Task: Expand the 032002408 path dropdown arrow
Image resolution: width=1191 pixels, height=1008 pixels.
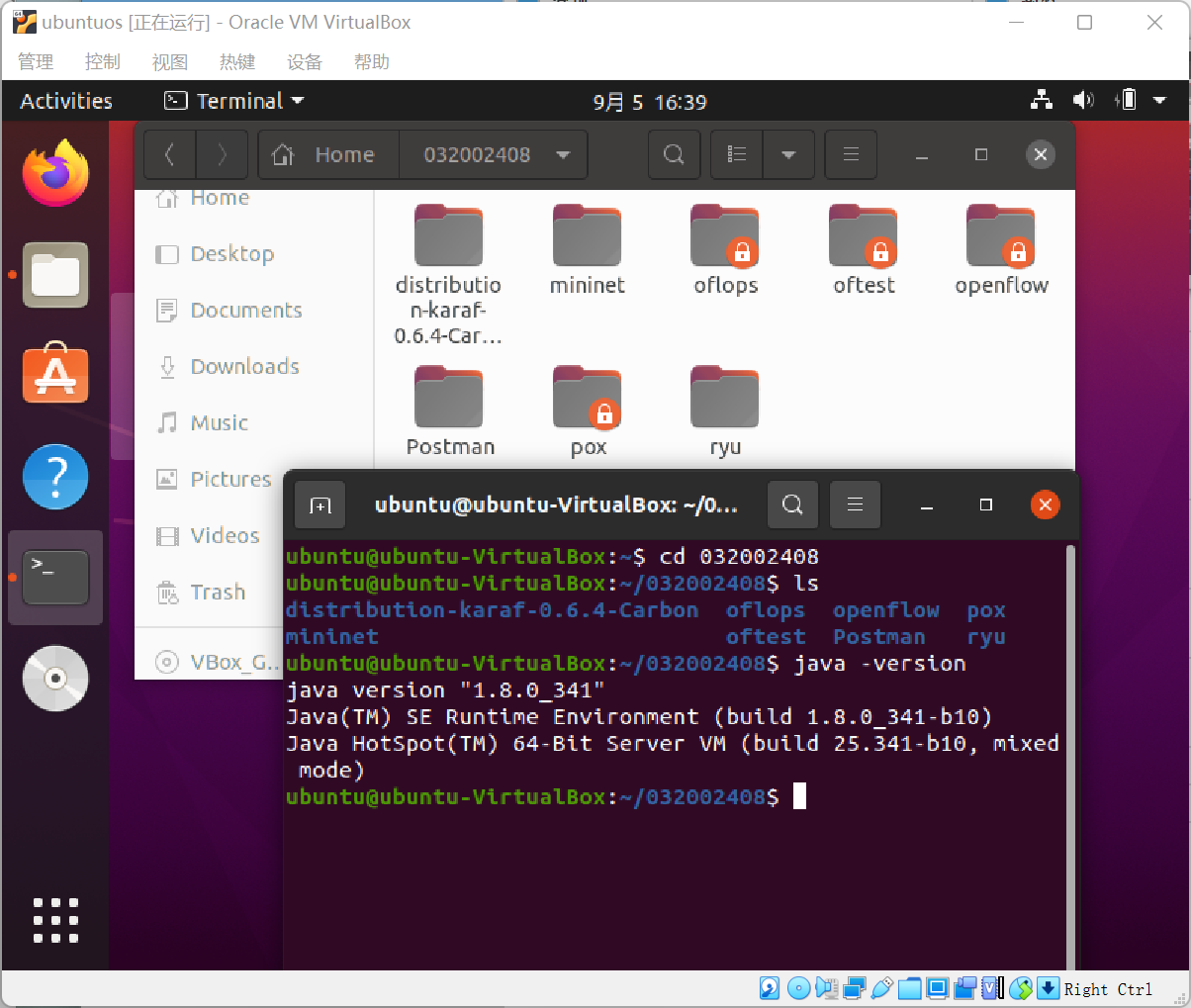Action: 564,154
